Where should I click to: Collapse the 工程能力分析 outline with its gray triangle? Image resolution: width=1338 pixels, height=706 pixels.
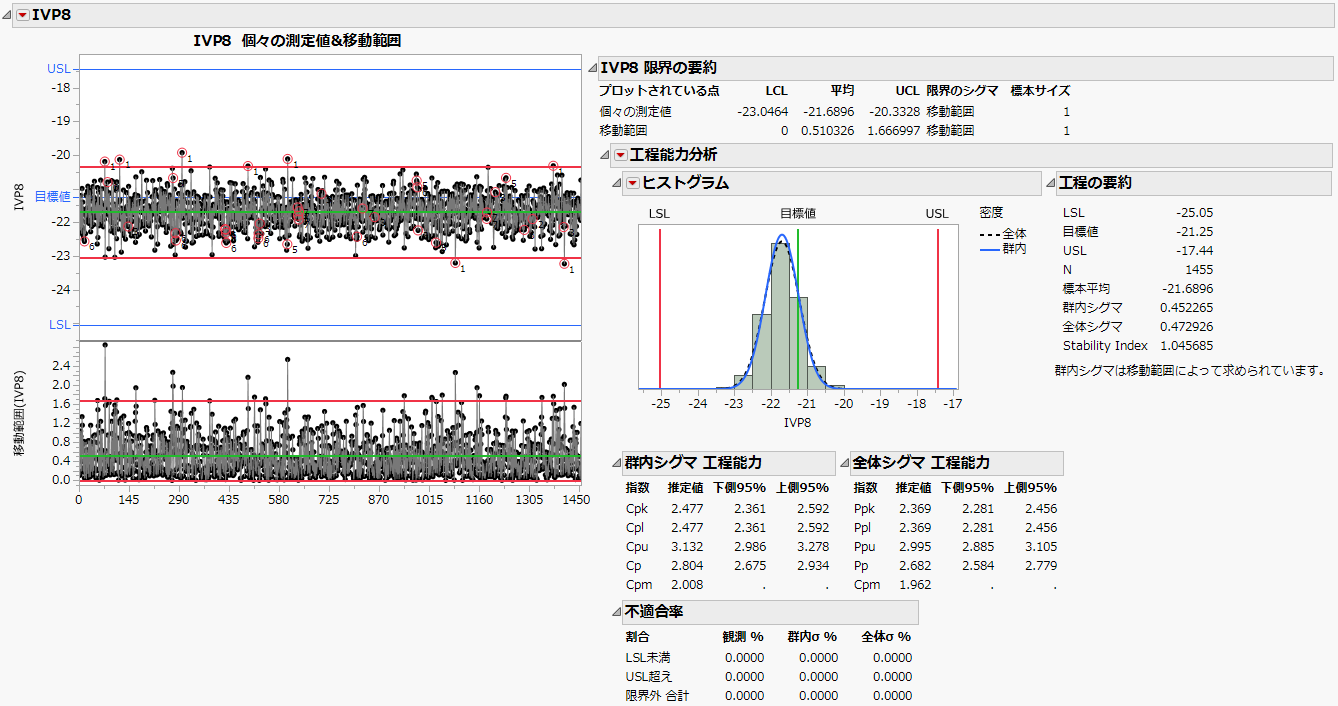604,155
